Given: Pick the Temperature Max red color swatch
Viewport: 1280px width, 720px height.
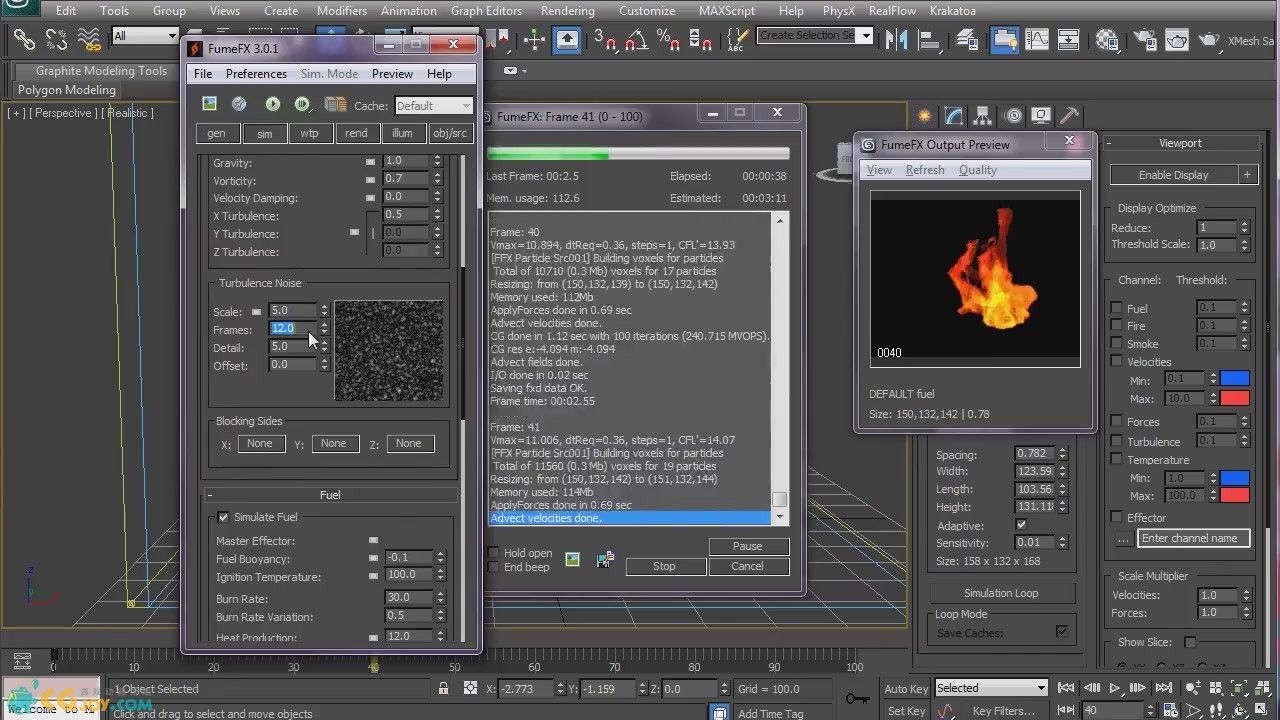Looking at the screenshot, I should tap(1235, 496).
